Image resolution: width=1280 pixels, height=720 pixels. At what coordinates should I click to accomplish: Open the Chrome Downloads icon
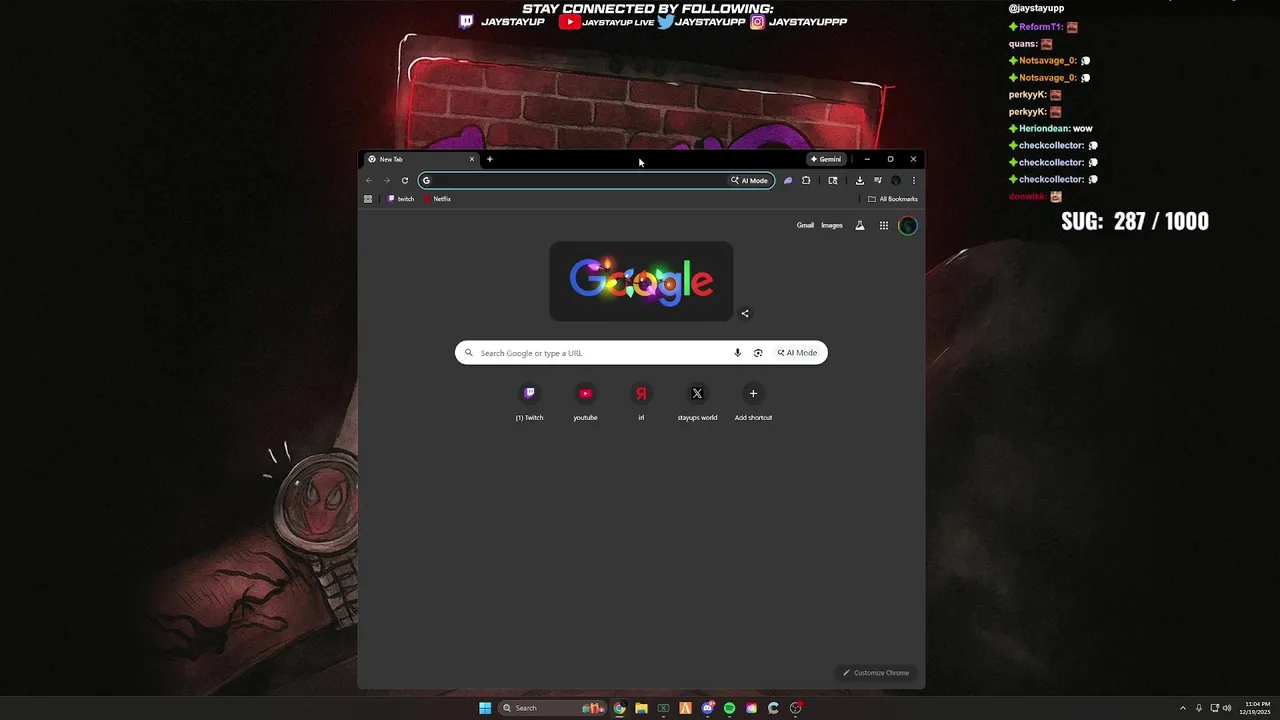click(859, 181)
